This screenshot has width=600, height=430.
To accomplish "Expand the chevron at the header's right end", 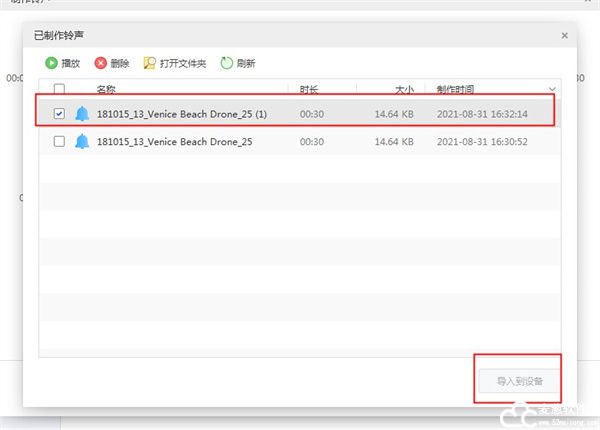I will click(x=553, y=89).
